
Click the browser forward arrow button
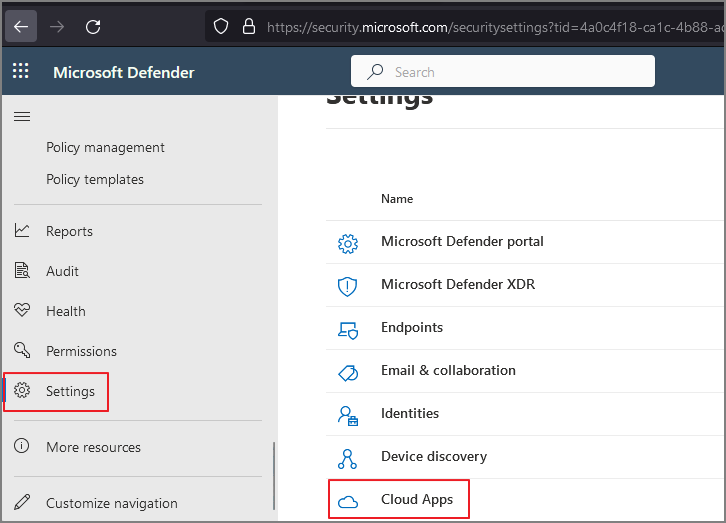click(57, 27)
